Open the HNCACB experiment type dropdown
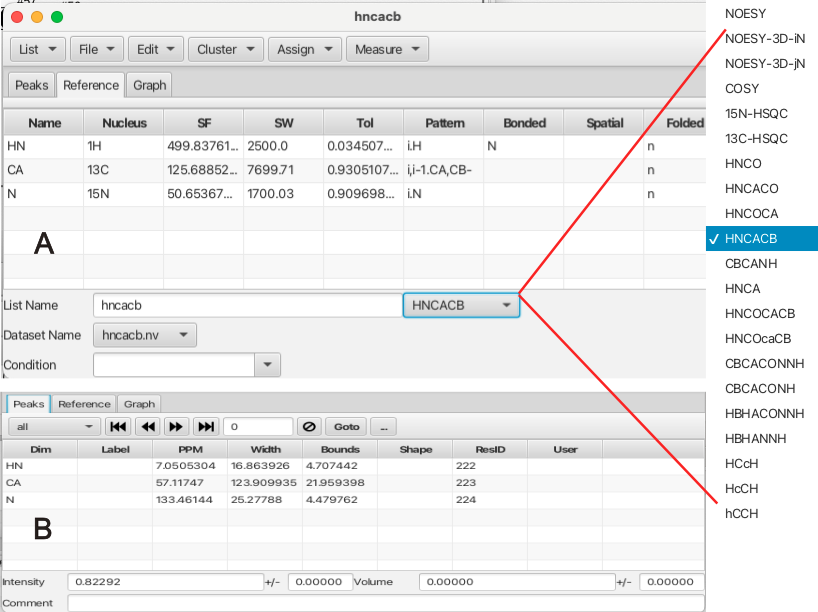The width and height of the screenshot is (818, 612). 461,305
